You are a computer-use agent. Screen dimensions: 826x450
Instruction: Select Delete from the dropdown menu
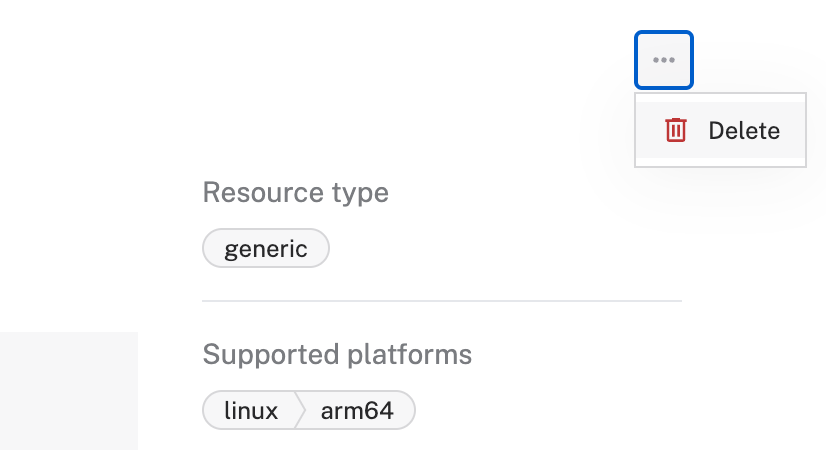[x=720, y=130]
